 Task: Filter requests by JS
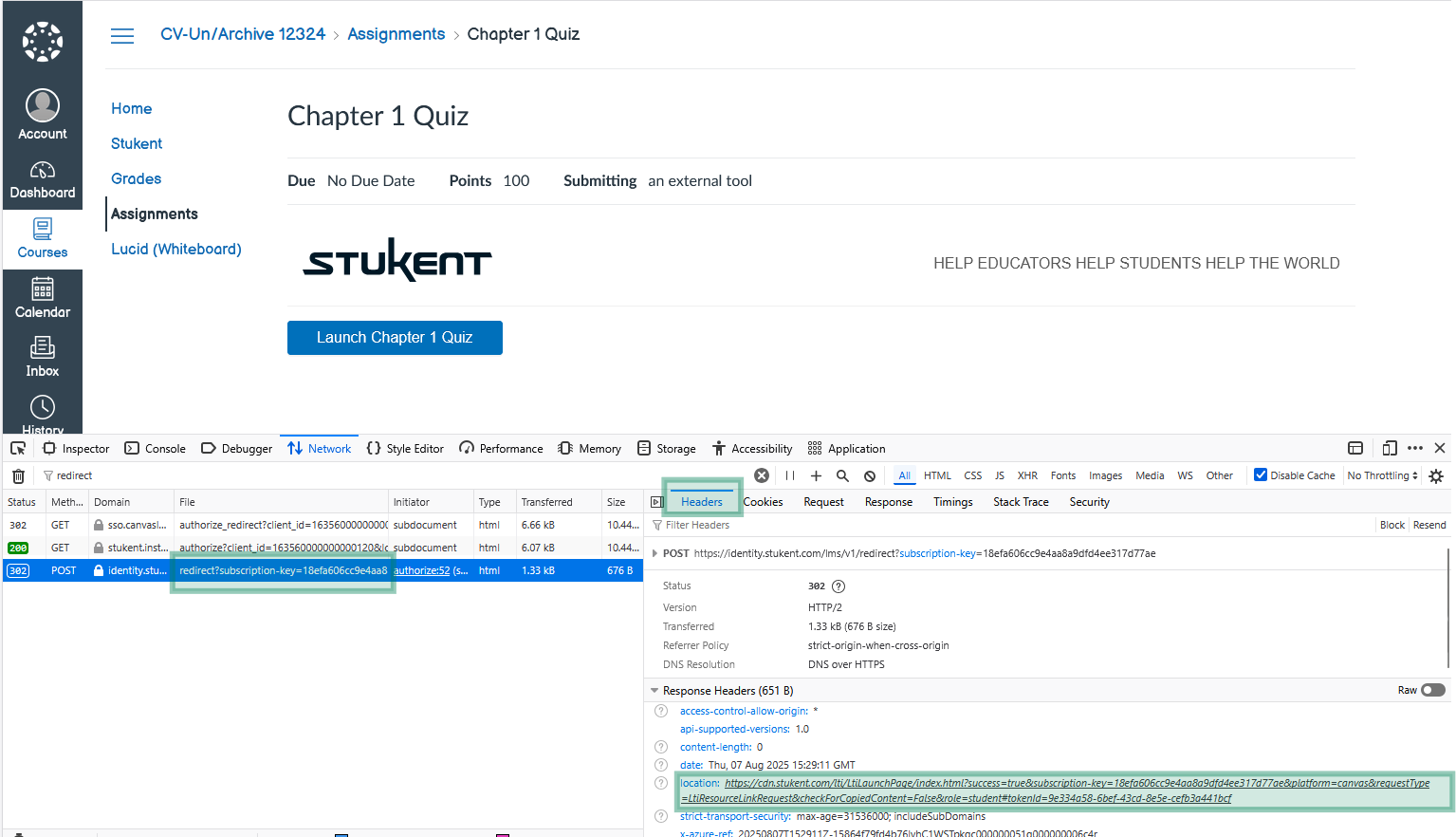click(1000, 475)
